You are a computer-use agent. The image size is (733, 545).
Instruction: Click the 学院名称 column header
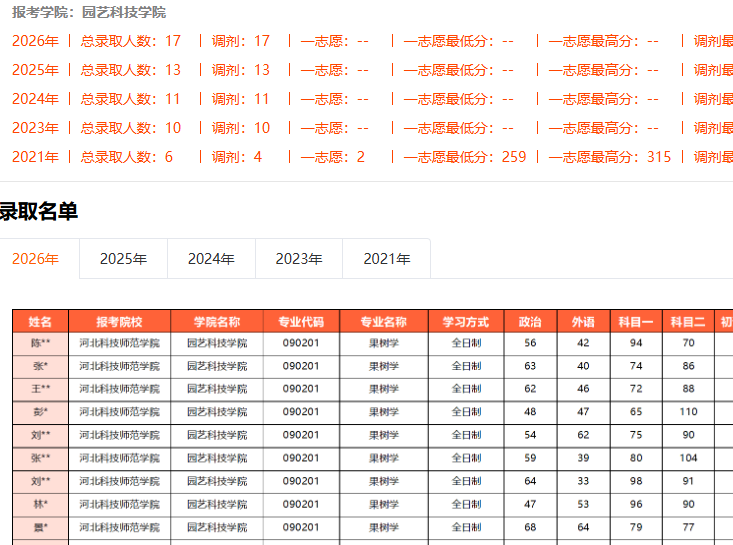(x=217, y=322)
